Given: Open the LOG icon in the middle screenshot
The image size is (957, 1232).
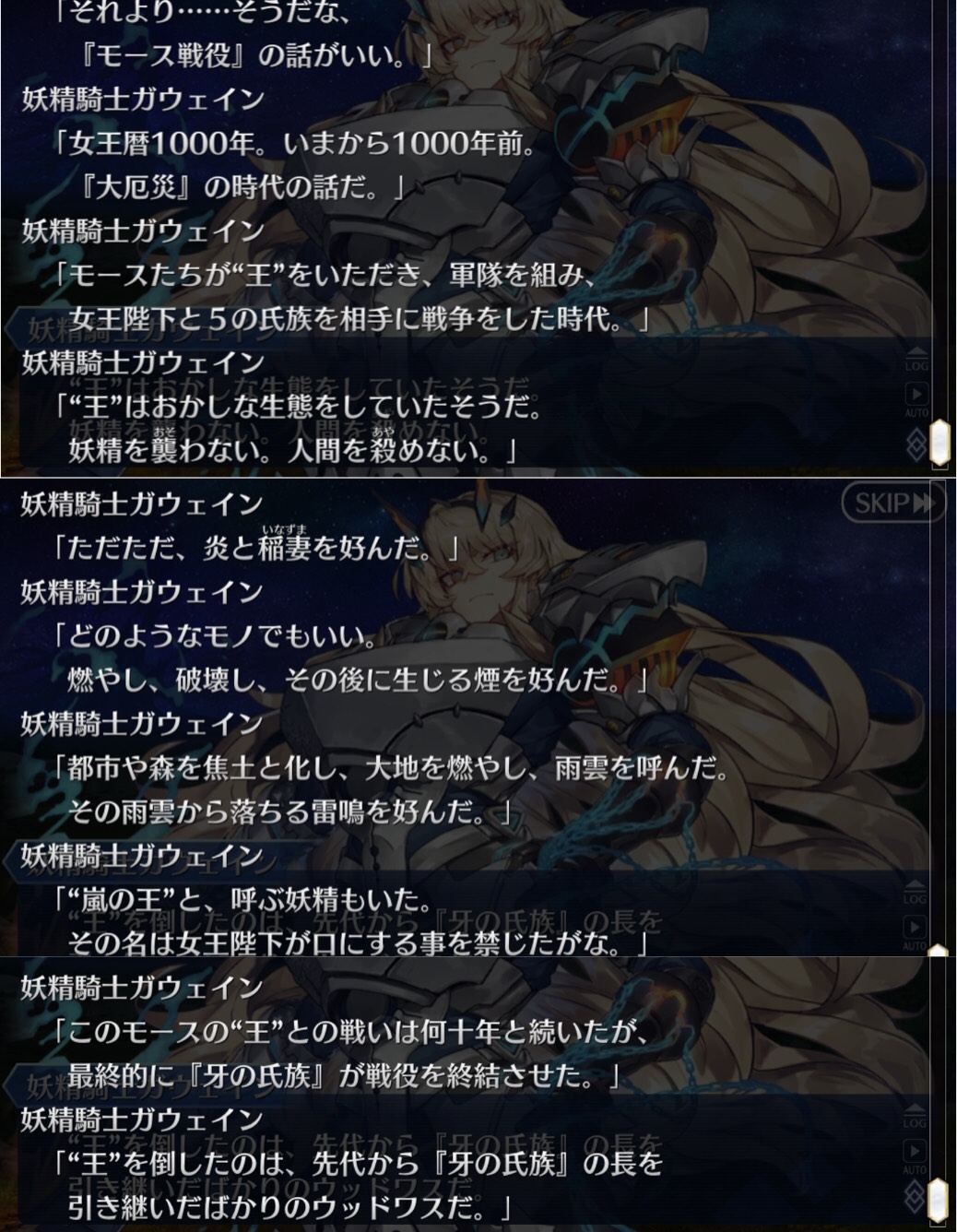Looking at the screenshot, I should coord(916,893).
